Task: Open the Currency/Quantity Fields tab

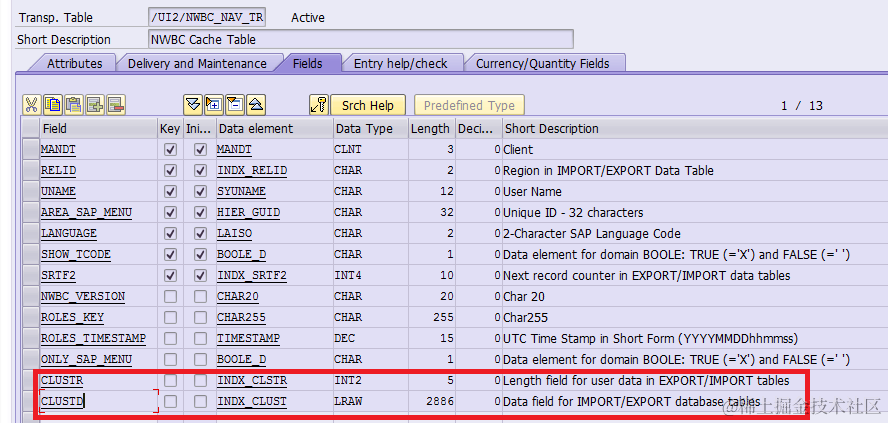Action: click(x=543, y=63)
